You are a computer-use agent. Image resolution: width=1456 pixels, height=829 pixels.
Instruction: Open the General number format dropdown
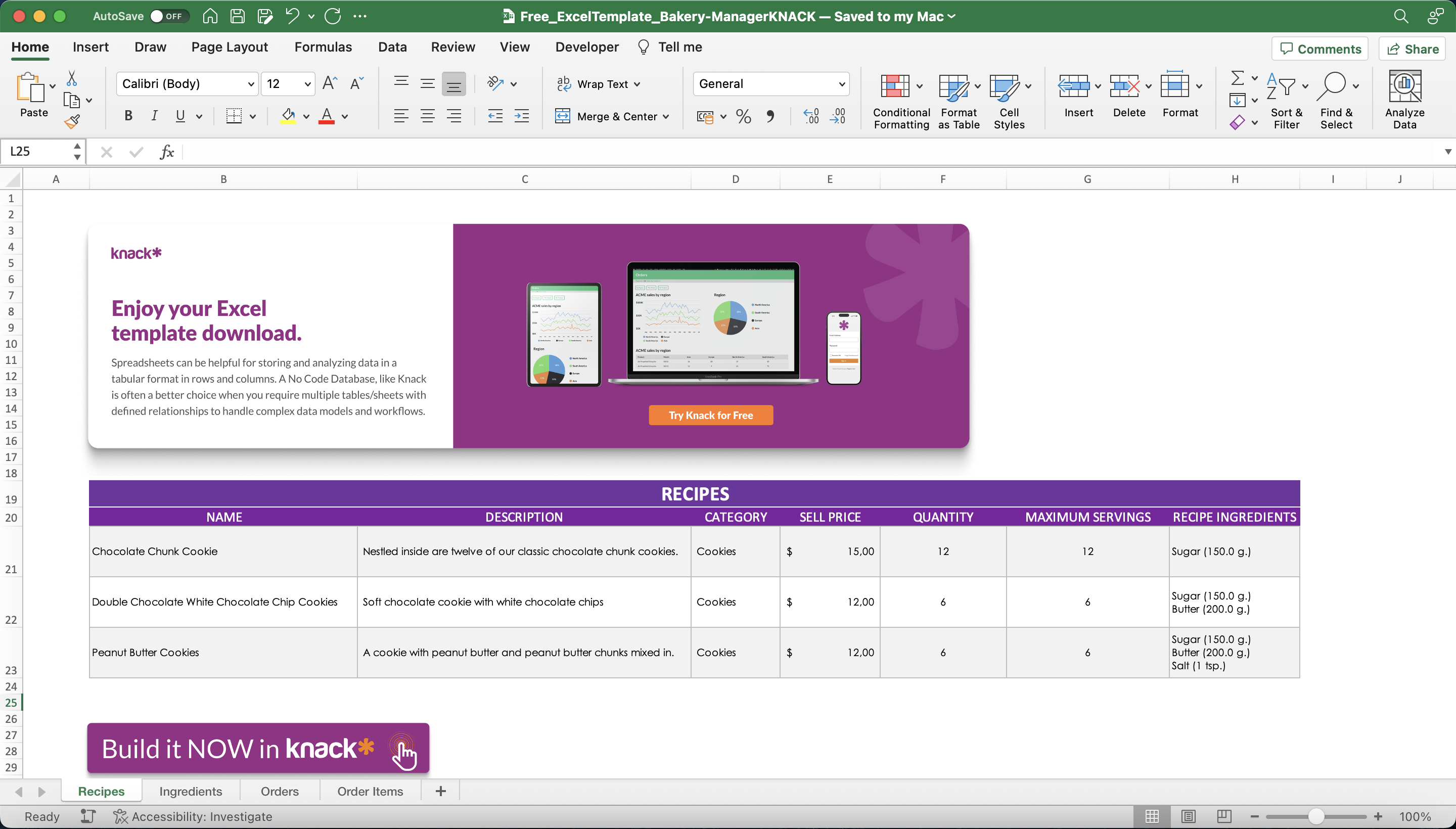click(841, 83)
